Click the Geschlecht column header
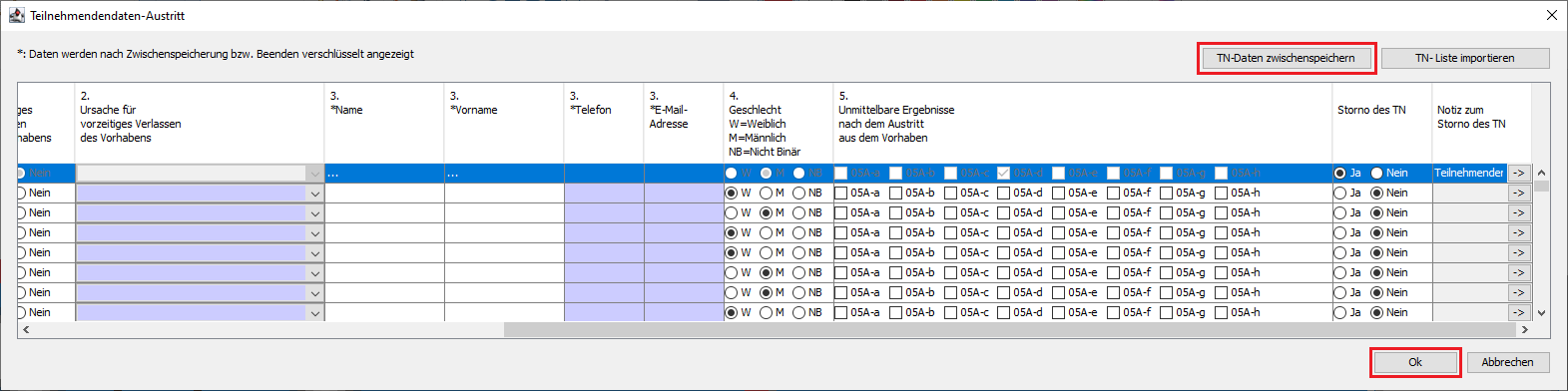 pyautogui.click(x=779, y=123)
